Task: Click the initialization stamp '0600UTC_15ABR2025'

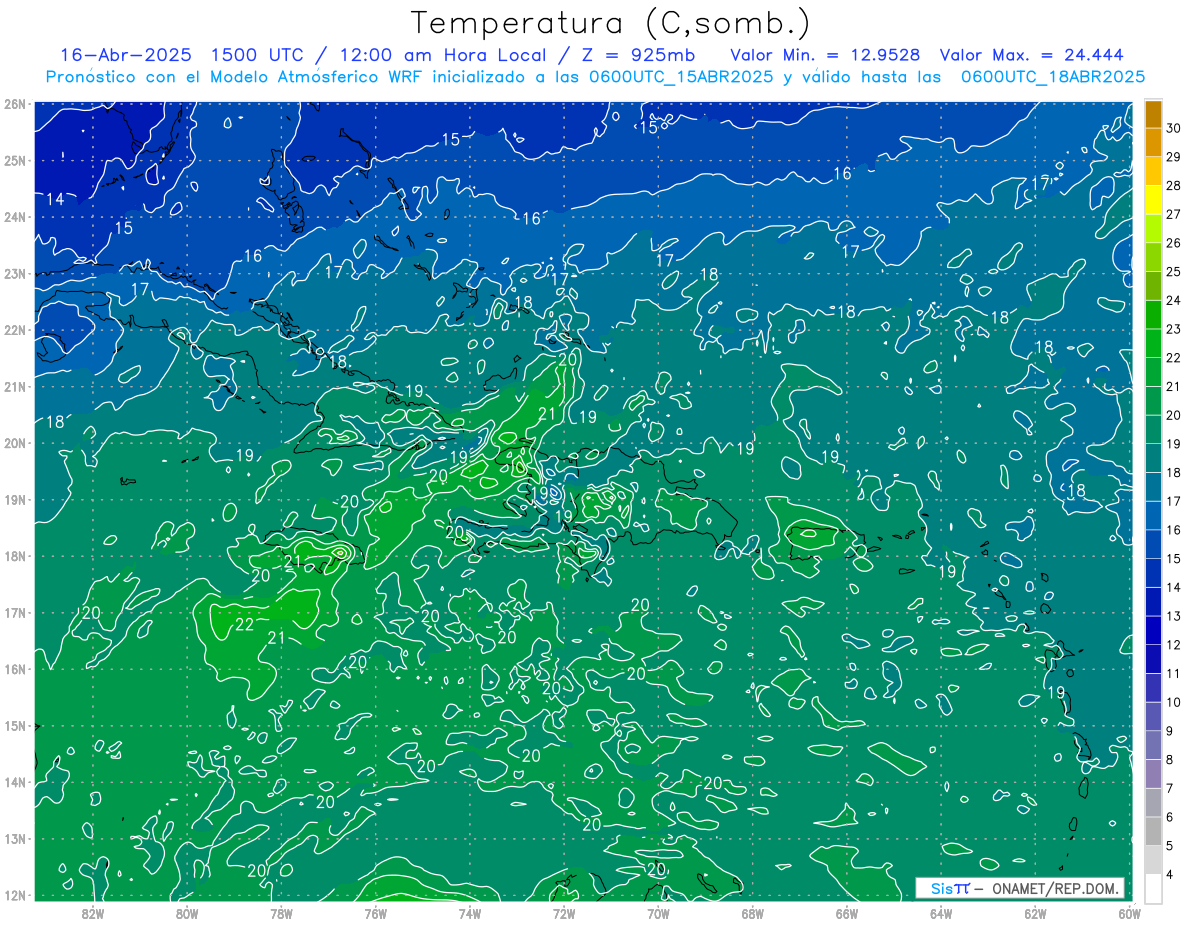Action: pyautogui.click(x=680, y=76)
